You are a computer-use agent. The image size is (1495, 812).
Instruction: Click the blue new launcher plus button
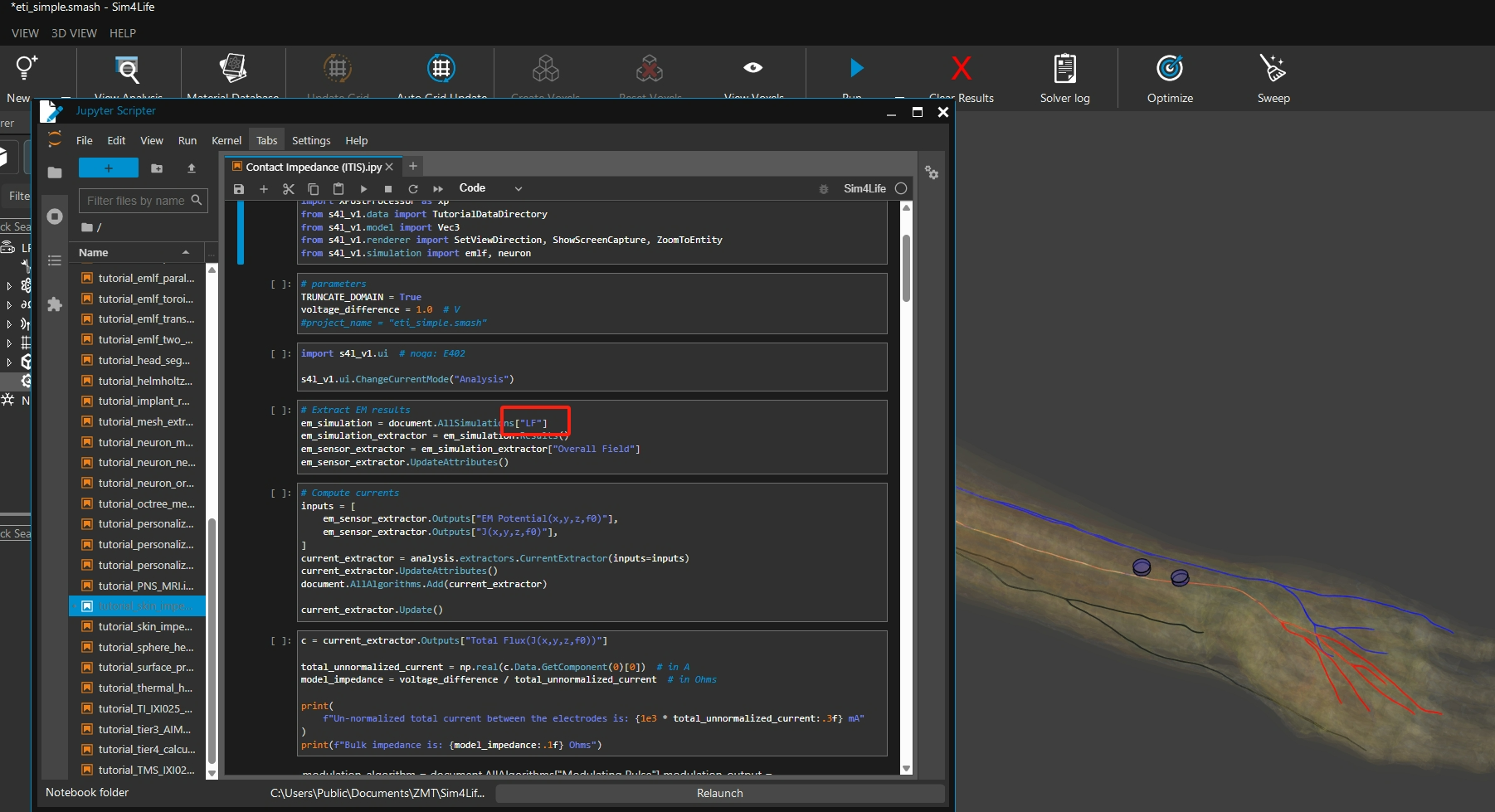(109, 168)
